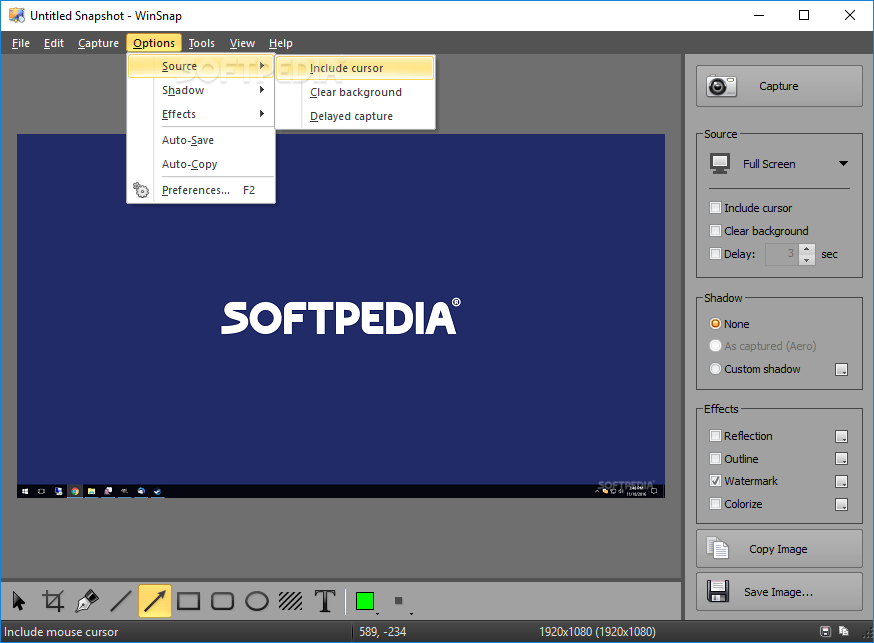
Task: Open the View menu
Action: [x=242, y=43]
